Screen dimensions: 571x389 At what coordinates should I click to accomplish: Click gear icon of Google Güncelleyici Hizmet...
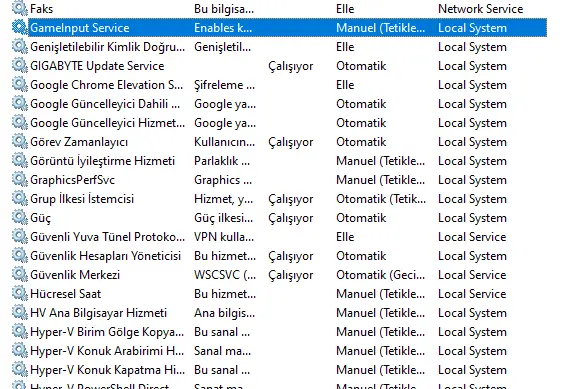(x=19, y=122)
